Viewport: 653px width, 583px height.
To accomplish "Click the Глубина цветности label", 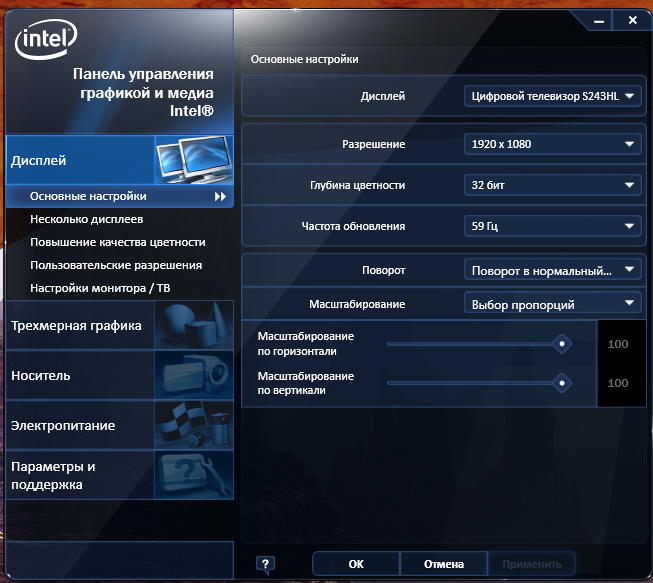I will click(x=357, y=185).
